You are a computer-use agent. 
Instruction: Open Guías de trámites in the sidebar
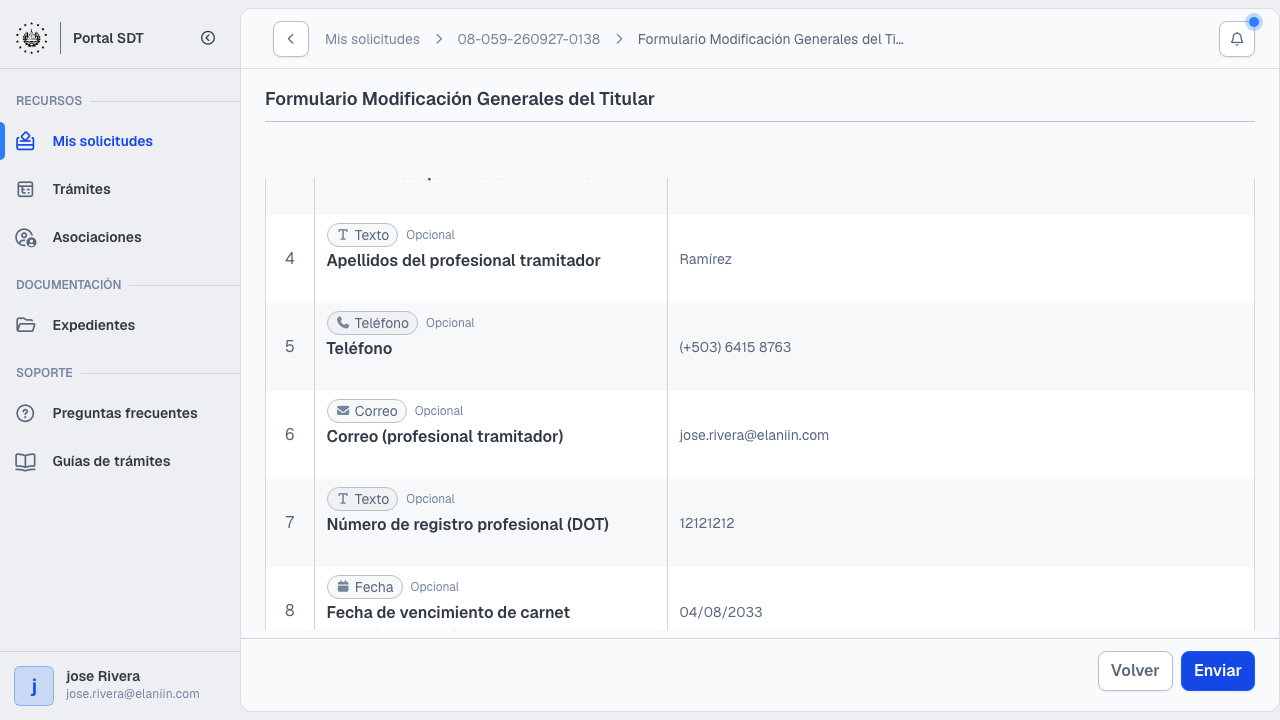point(120,461)
